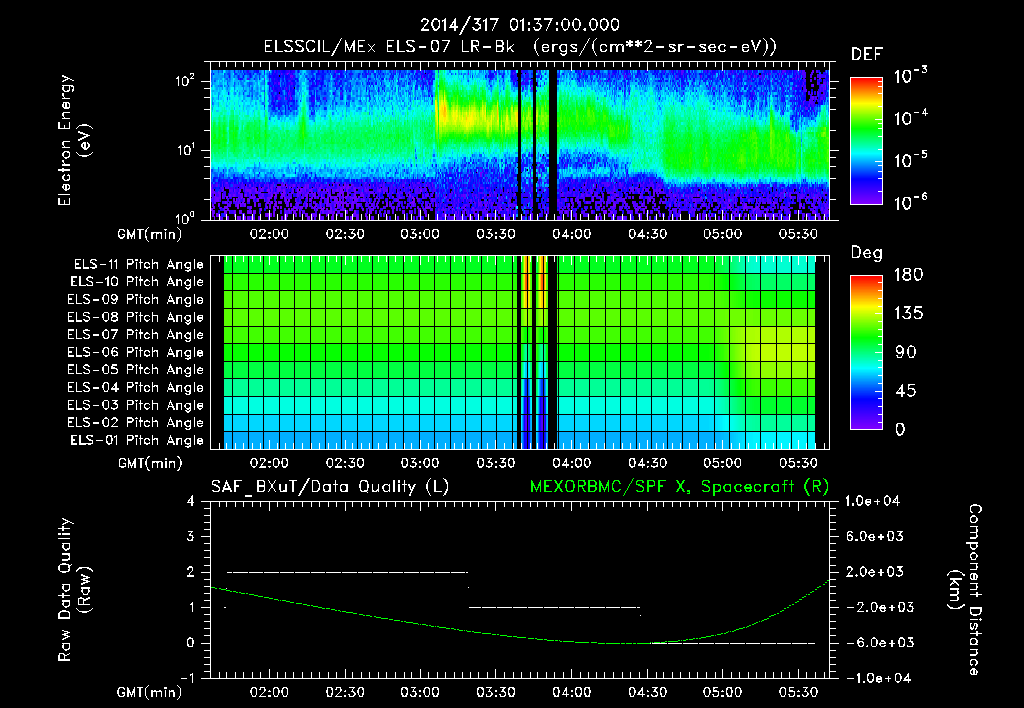Click the 6.0e+03 right axis label
The height and width of the screenshot is (708, 1024).
point(875,537)
